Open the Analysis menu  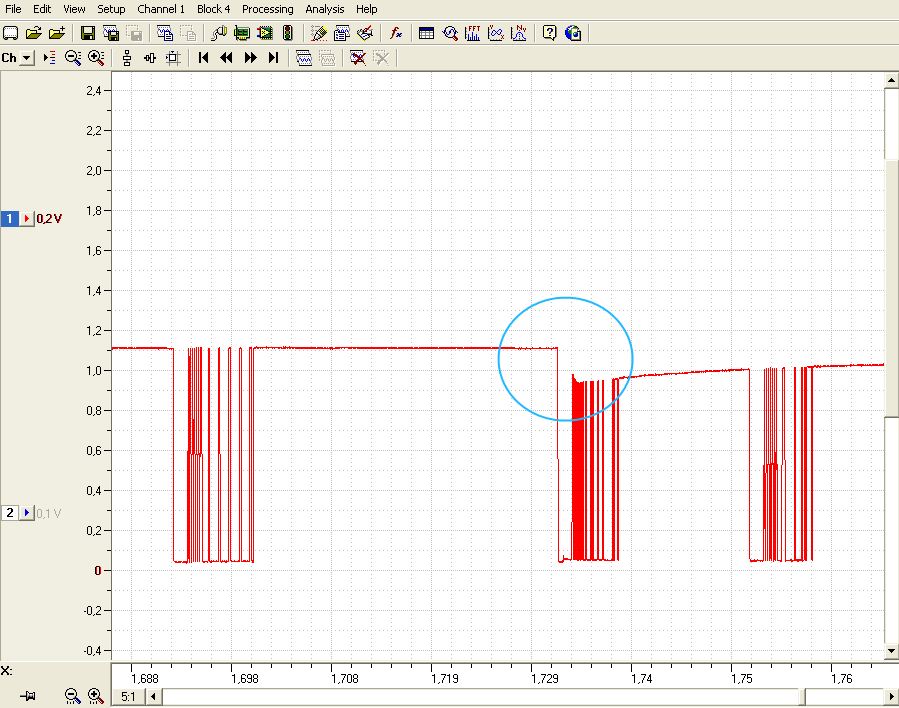(325, 9)
